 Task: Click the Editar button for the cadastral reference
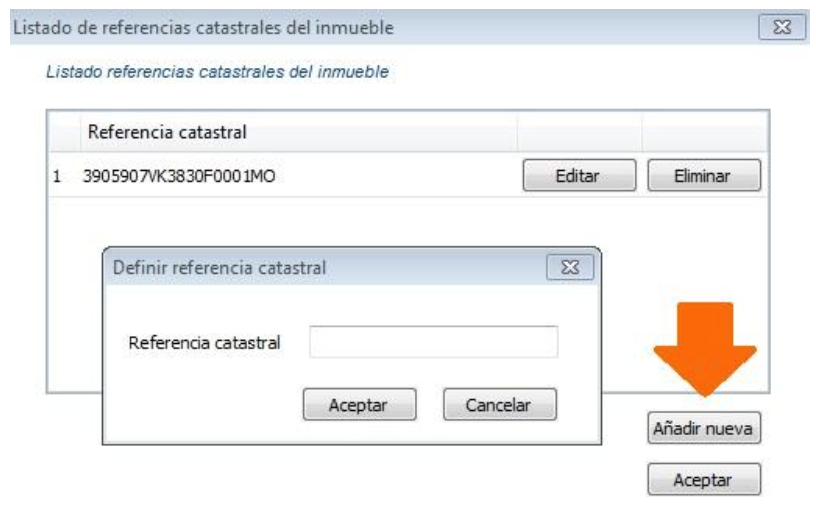click(x=578, y=176)
